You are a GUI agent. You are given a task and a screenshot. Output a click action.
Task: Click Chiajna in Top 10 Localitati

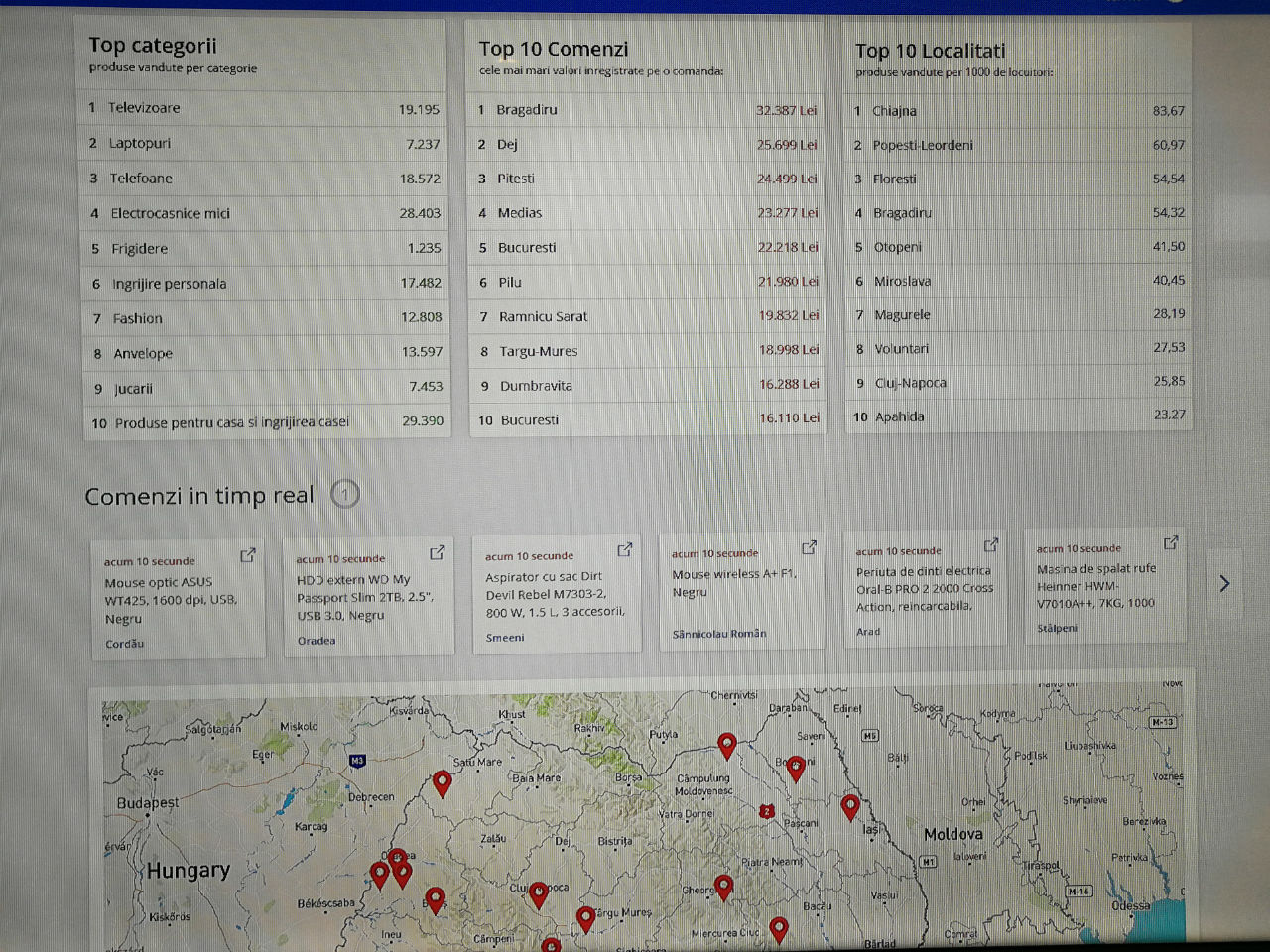1018,111
